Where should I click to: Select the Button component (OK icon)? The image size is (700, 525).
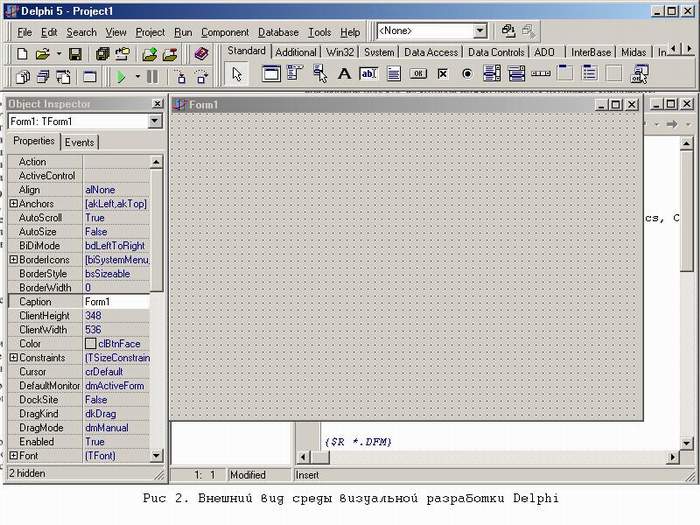click(418, 73)
